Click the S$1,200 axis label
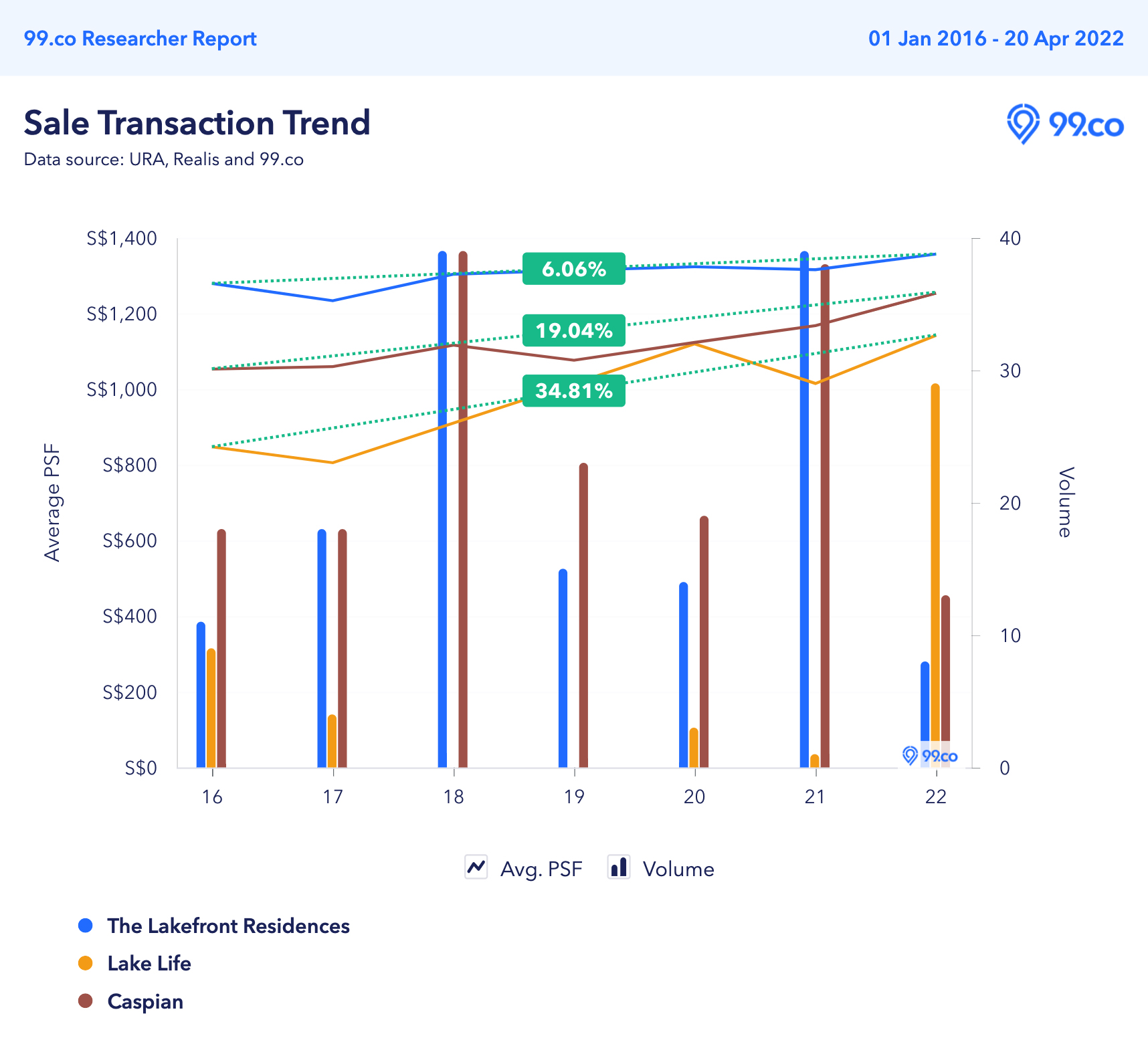1148x1038 pixels. (x=122, y=314)
